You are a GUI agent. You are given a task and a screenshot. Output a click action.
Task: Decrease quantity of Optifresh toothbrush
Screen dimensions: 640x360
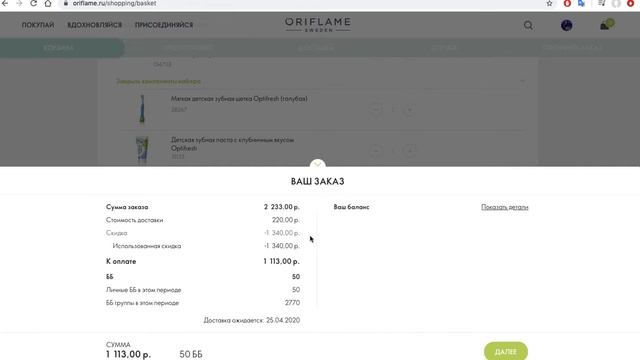376,109
